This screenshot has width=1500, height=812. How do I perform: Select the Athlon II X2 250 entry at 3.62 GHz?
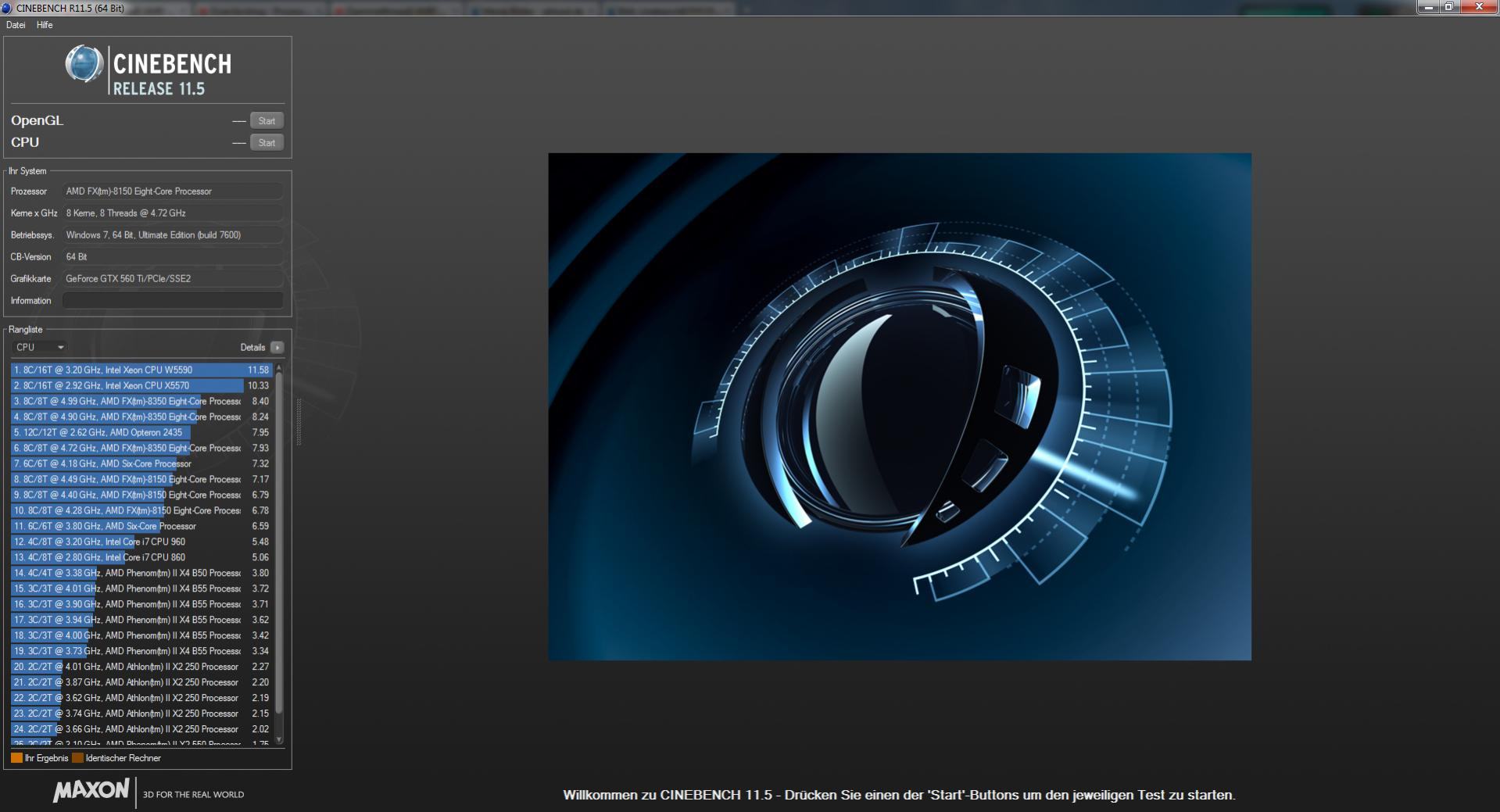[x=141, y=698]
